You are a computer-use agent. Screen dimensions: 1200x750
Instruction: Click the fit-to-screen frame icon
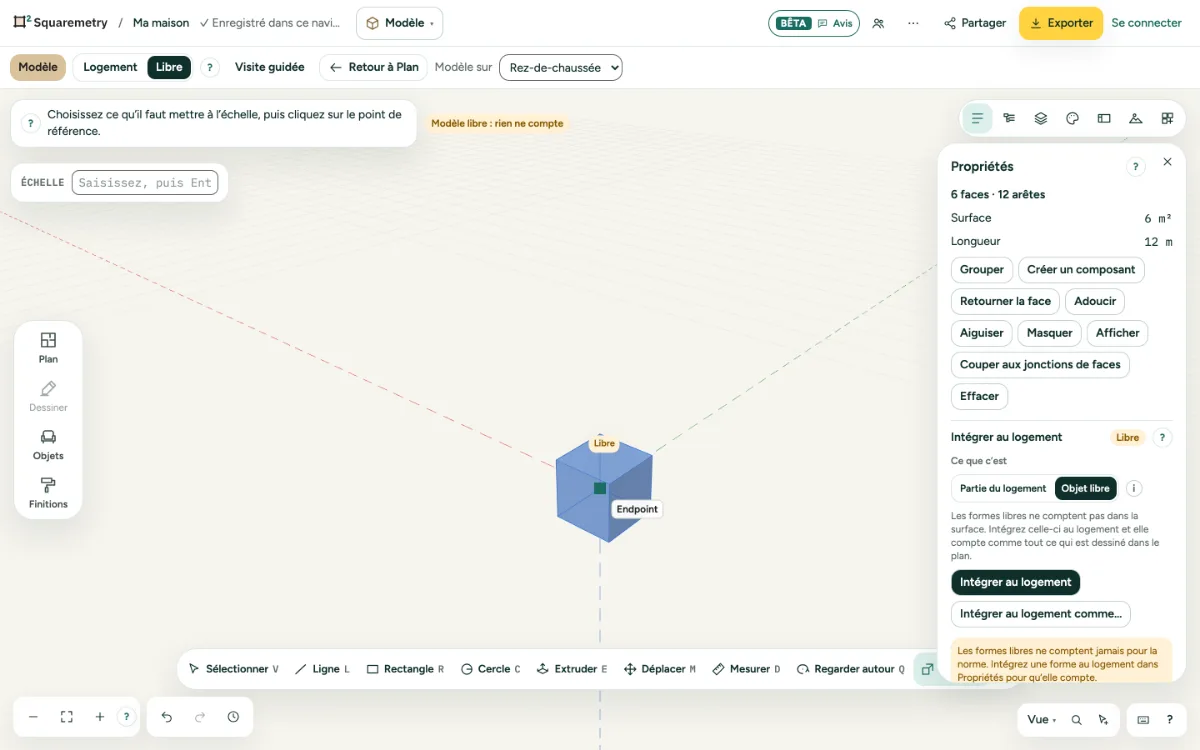pos(67,717)
